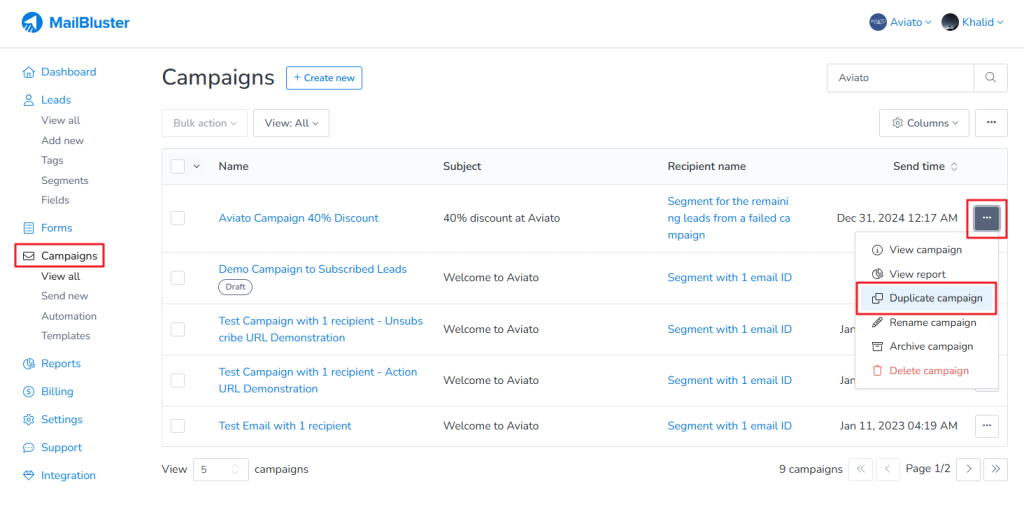The width and height of the screenshot is (1024, 505).
Task: Click the Create new button
Action: tap(324, 78)
